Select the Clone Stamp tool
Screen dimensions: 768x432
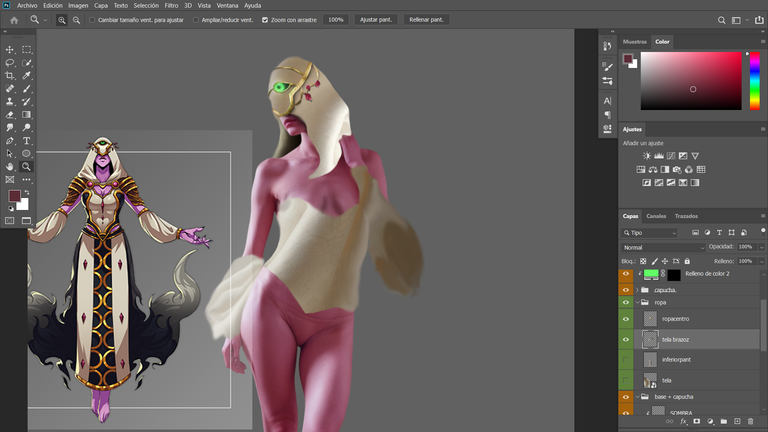tap(9, 101)
